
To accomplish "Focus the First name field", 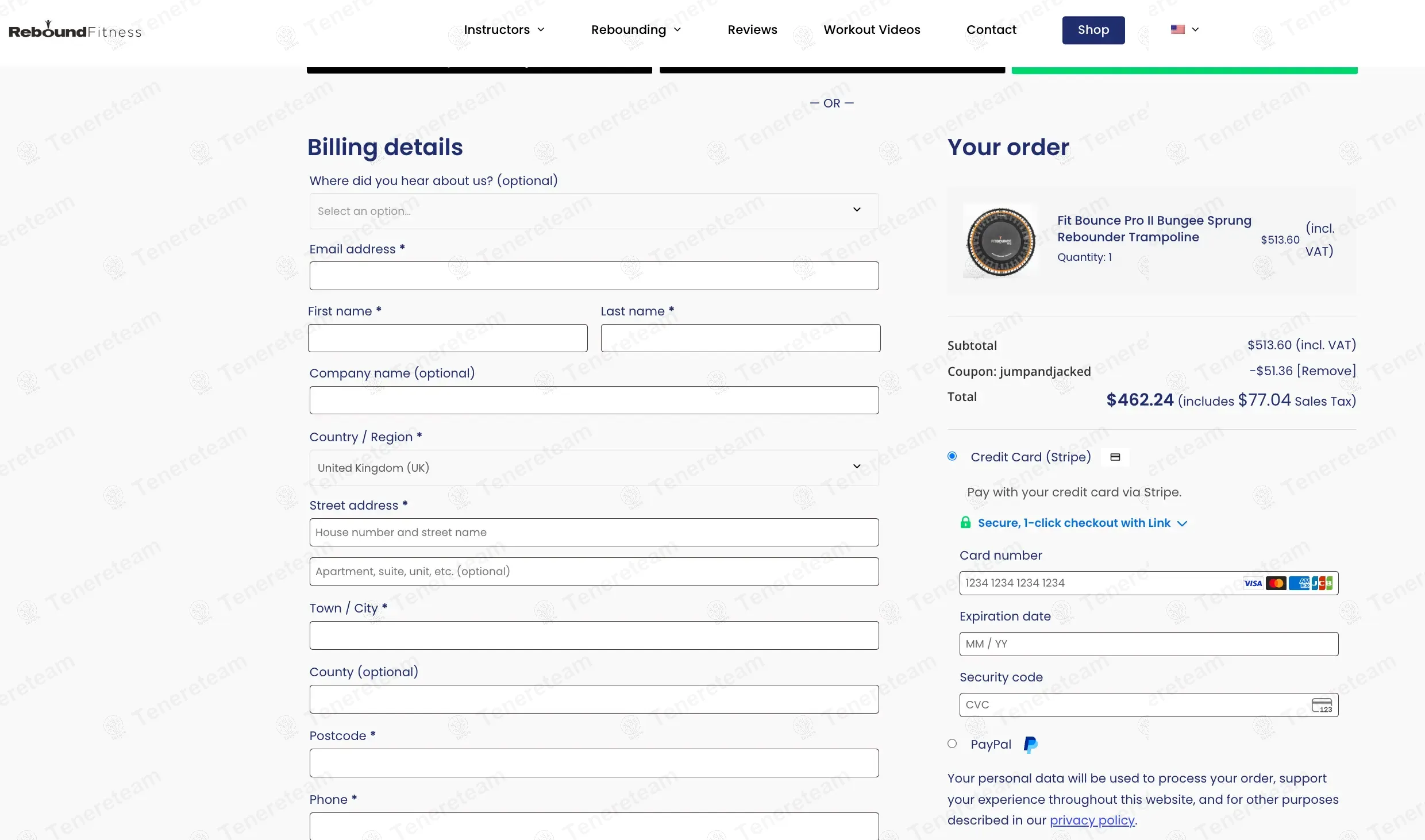I will 448,338.
